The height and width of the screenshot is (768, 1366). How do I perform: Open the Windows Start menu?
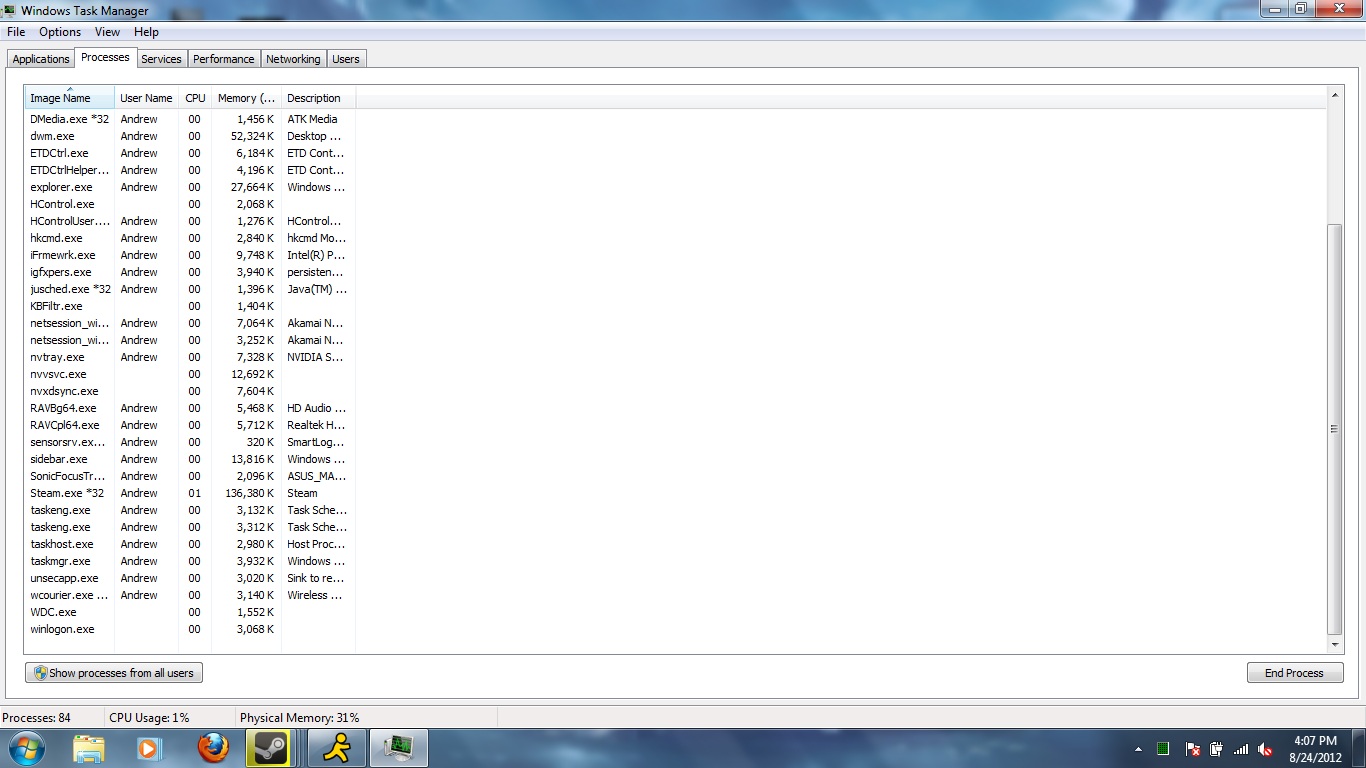coord(25,748)
